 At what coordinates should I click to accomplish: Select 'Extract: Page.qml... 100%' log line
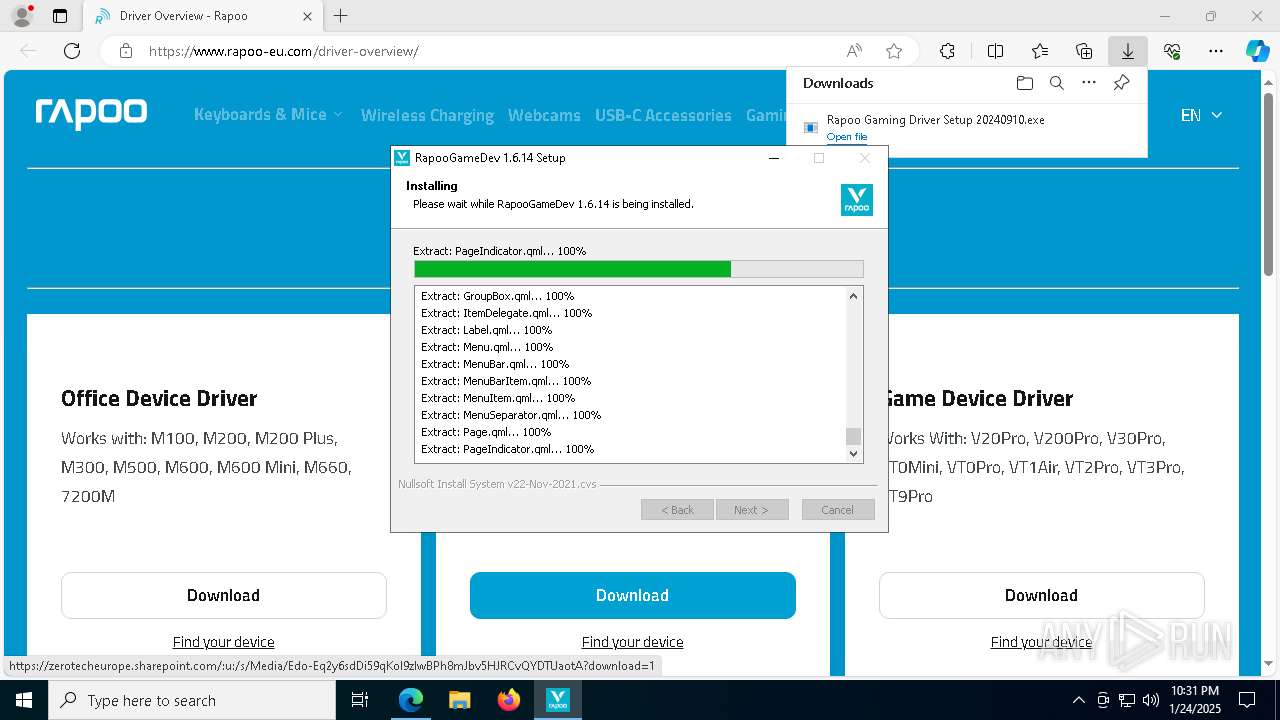click(486, 432)
